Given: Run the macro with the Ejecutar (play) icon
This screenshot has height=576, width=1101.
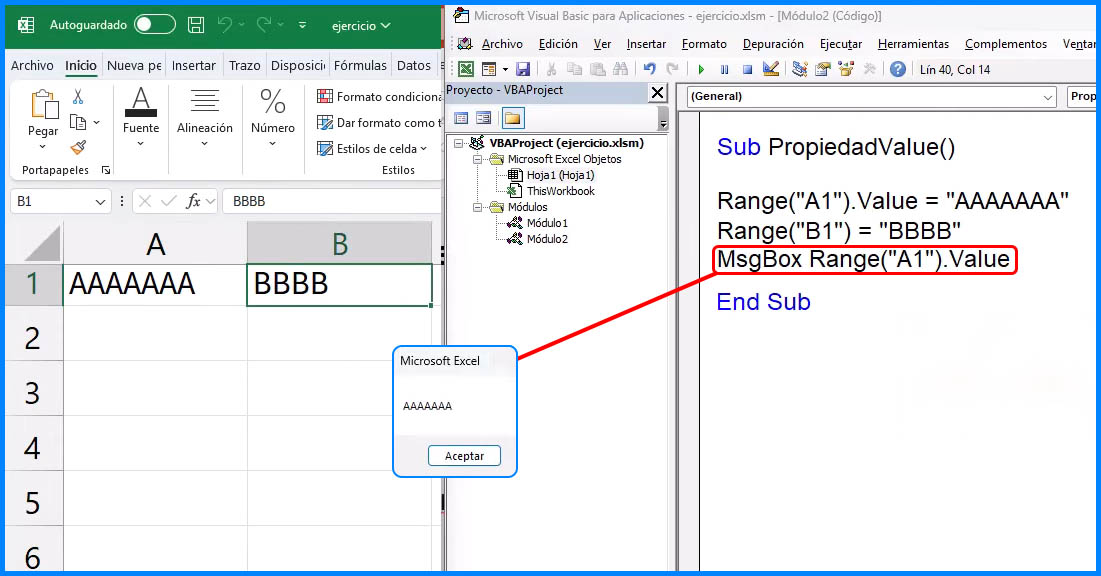Looking at the screenshot, I should (701, 68).
